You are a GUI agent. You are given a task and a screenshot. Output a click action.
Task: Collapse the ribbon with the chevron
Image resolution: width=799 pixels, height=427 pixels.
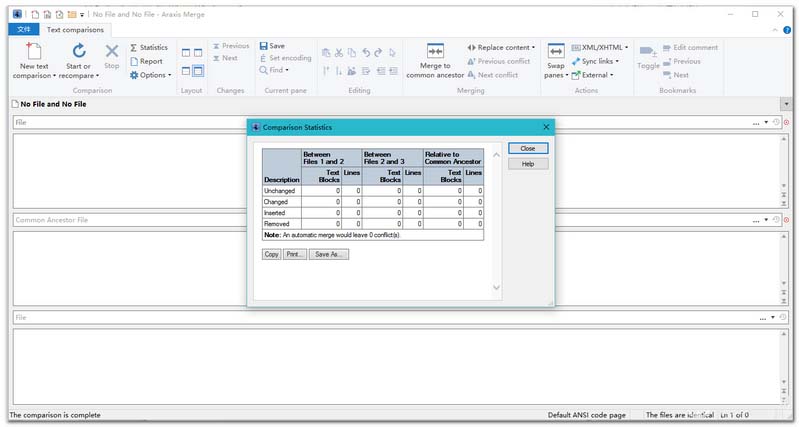(x=775, y=30)
